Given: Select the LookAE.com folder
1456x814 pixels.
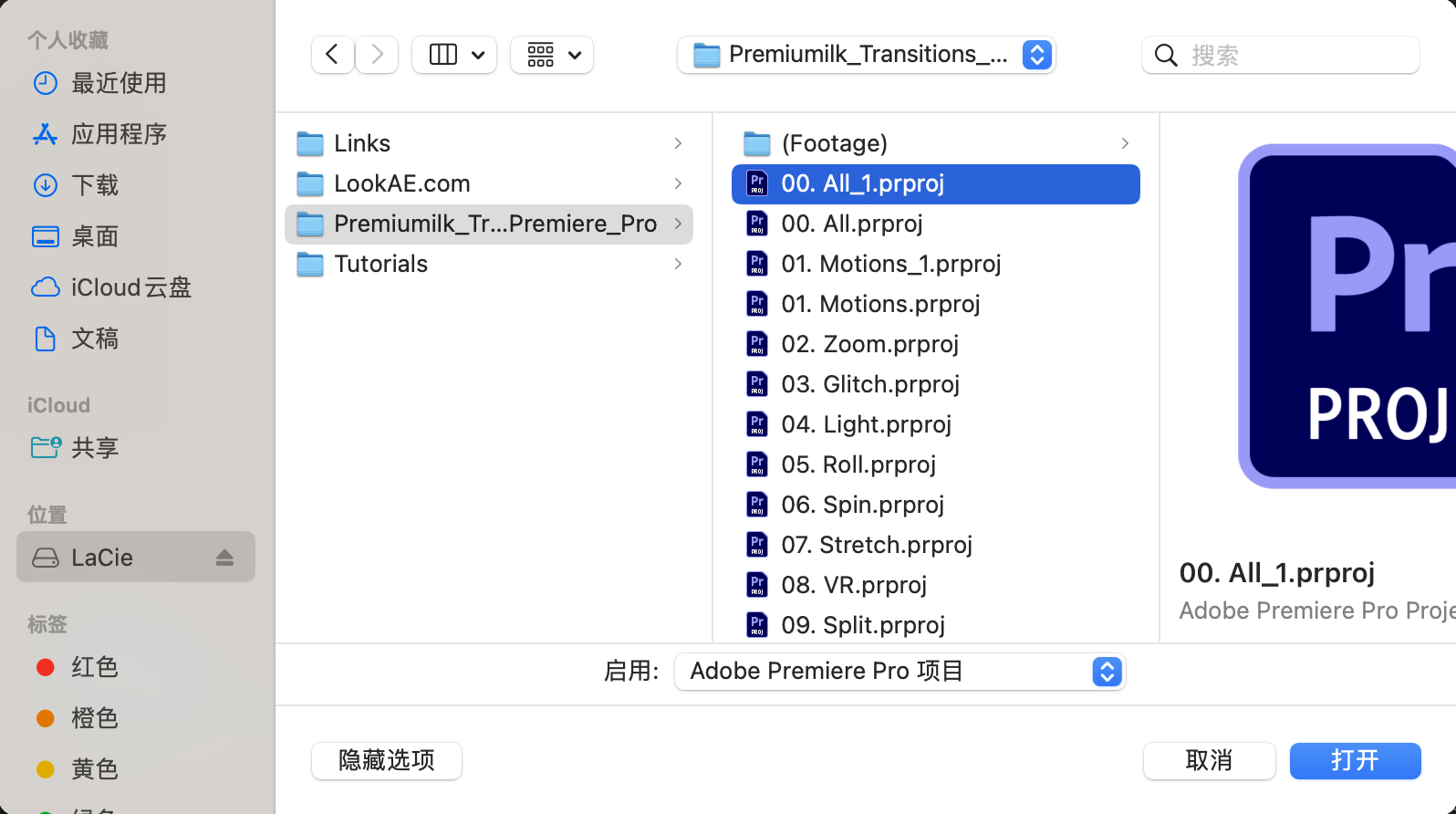Looking at the screenshot, I should (x=401, y=183).
